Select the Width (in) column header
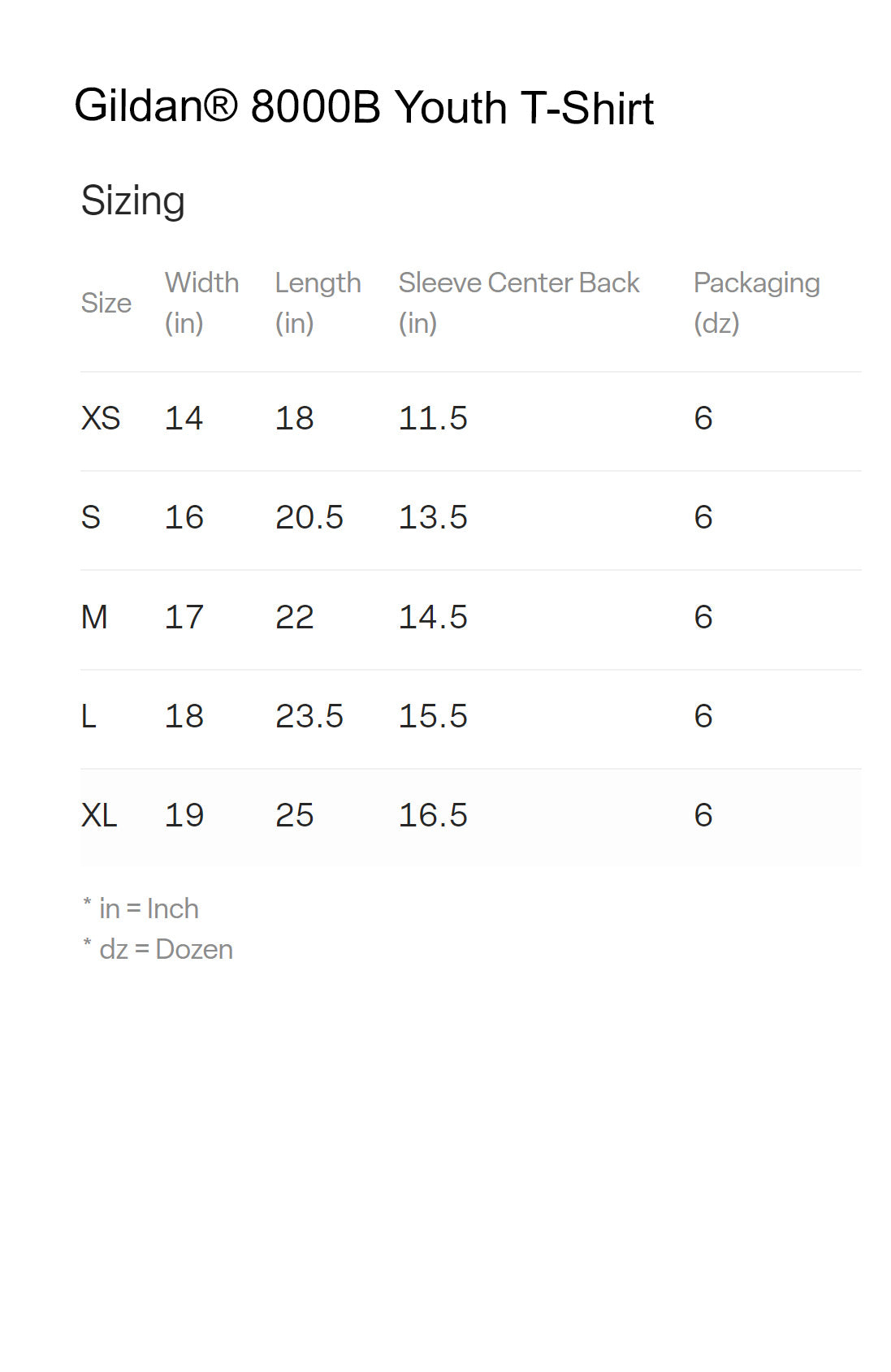The width and height of the screenshot is (891, 1372). point(201,302)
